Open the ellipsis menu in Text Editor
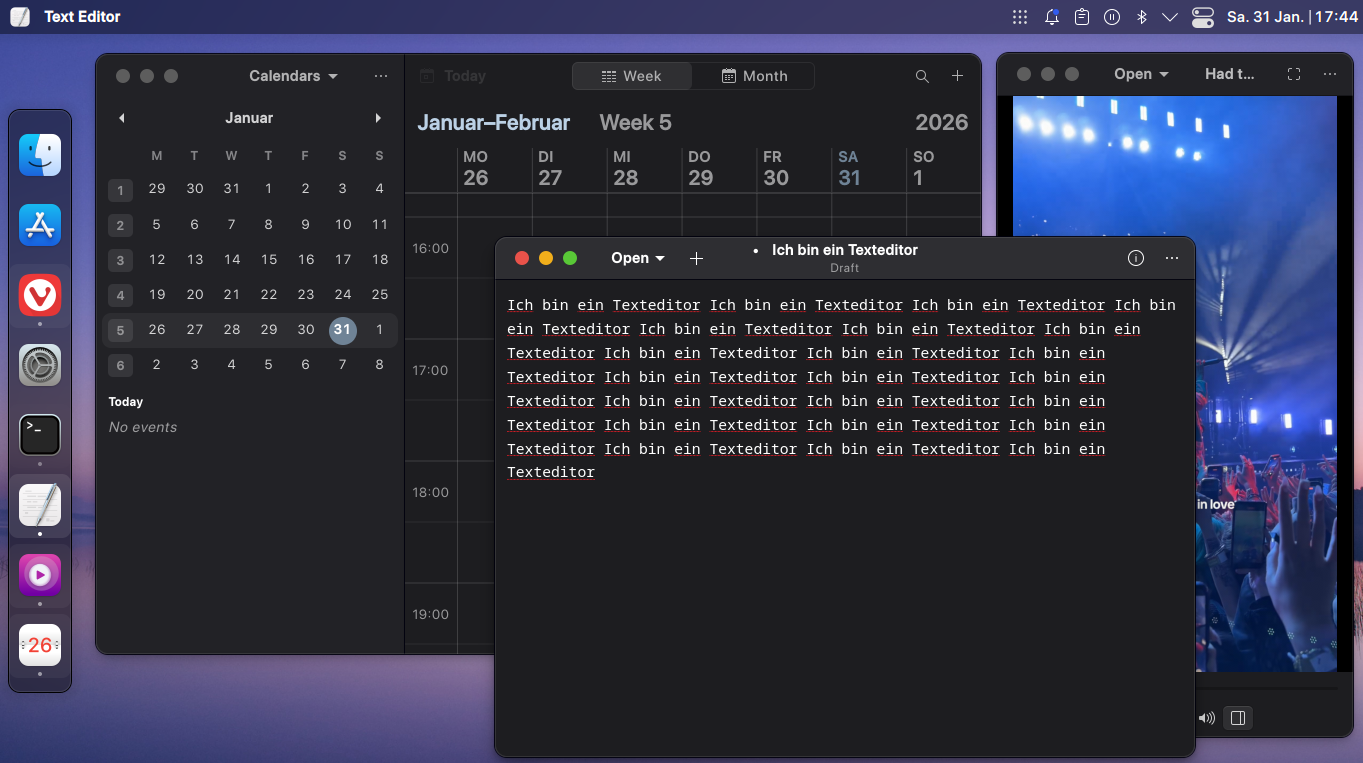The width and height of the screenshot is (1363, 763). point(1171,257)
